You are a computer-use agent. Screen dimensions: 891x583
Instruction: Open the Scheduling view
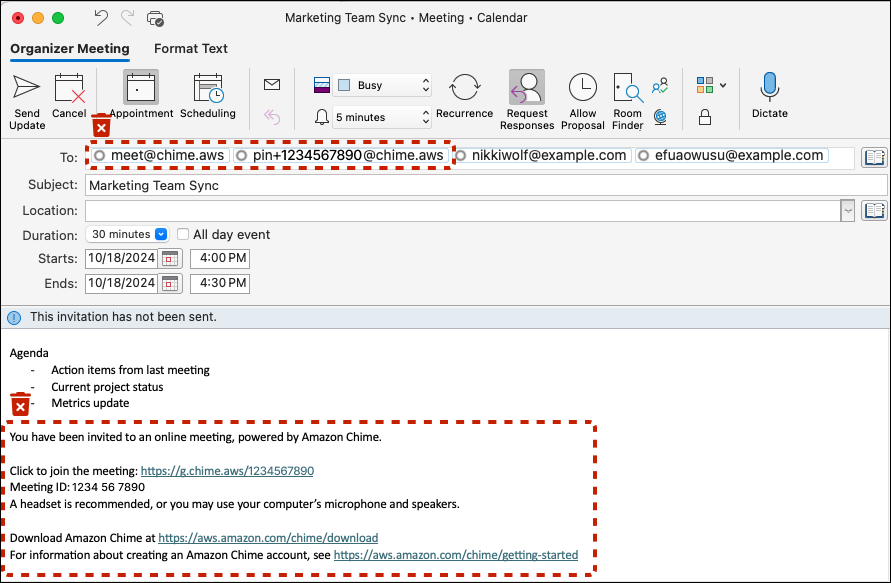coord(207,90)
